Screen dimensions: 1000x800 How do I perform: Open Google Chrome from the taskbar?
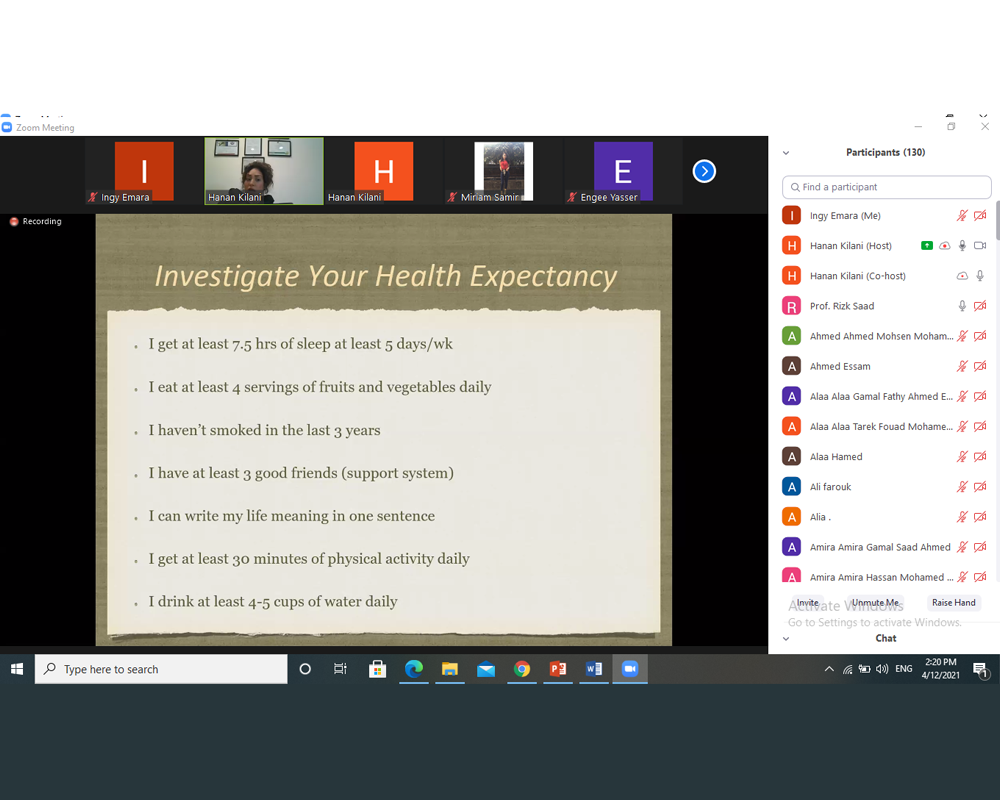point(522,669)
